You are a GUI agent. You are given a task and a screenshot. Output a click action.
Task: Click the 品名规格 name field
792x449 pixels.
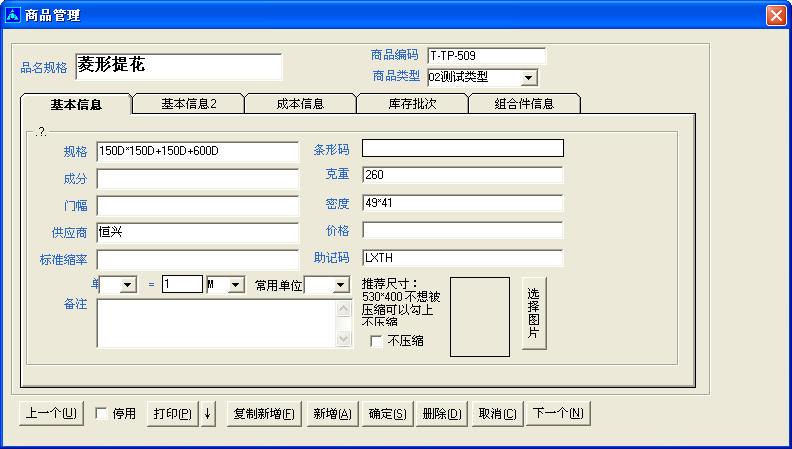tap(179, 67)
